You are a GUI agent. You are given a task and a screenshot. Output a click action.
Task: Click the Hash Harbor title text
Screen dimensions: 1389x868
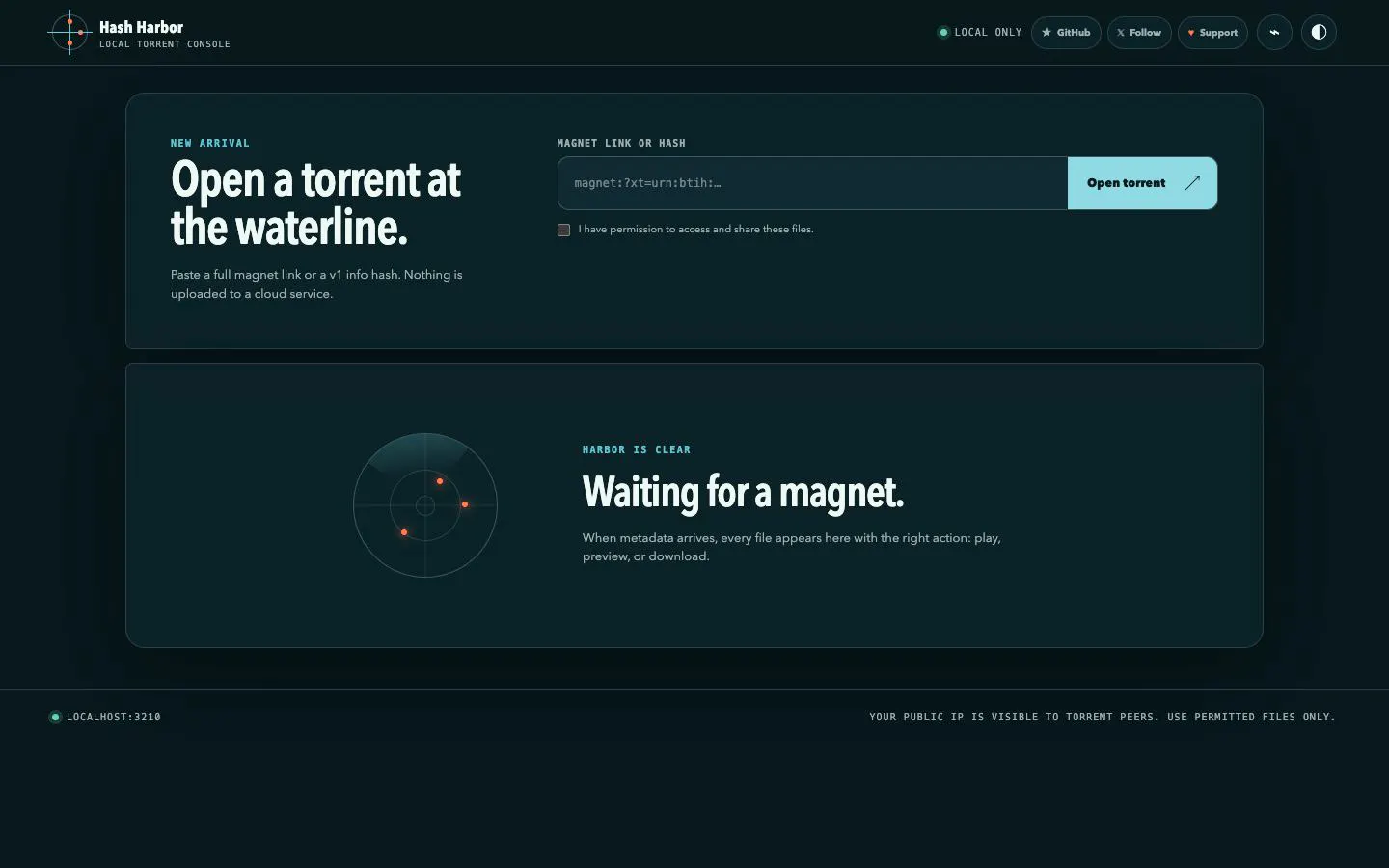pos(141,27)
